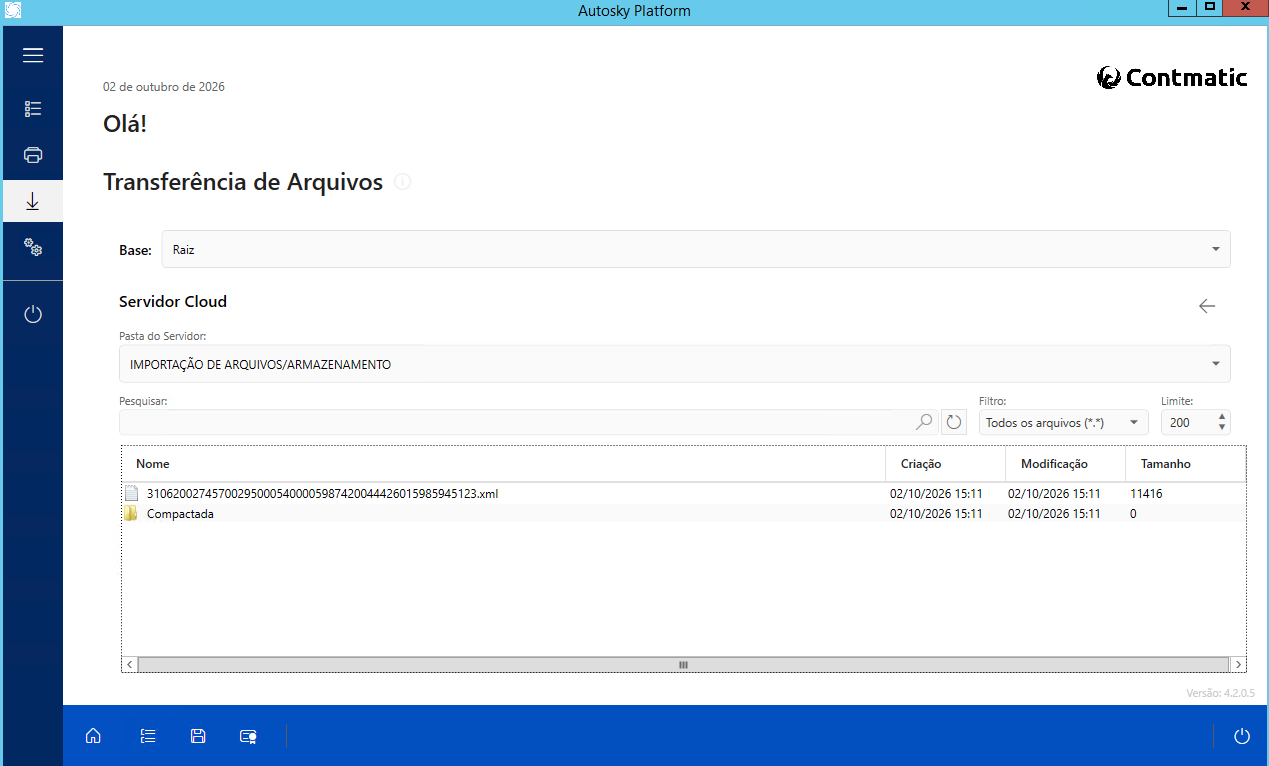The height and width of the screenshot is (766, 1269).
Task: Sort by the Modificação column header
Action: (1065, 464)
